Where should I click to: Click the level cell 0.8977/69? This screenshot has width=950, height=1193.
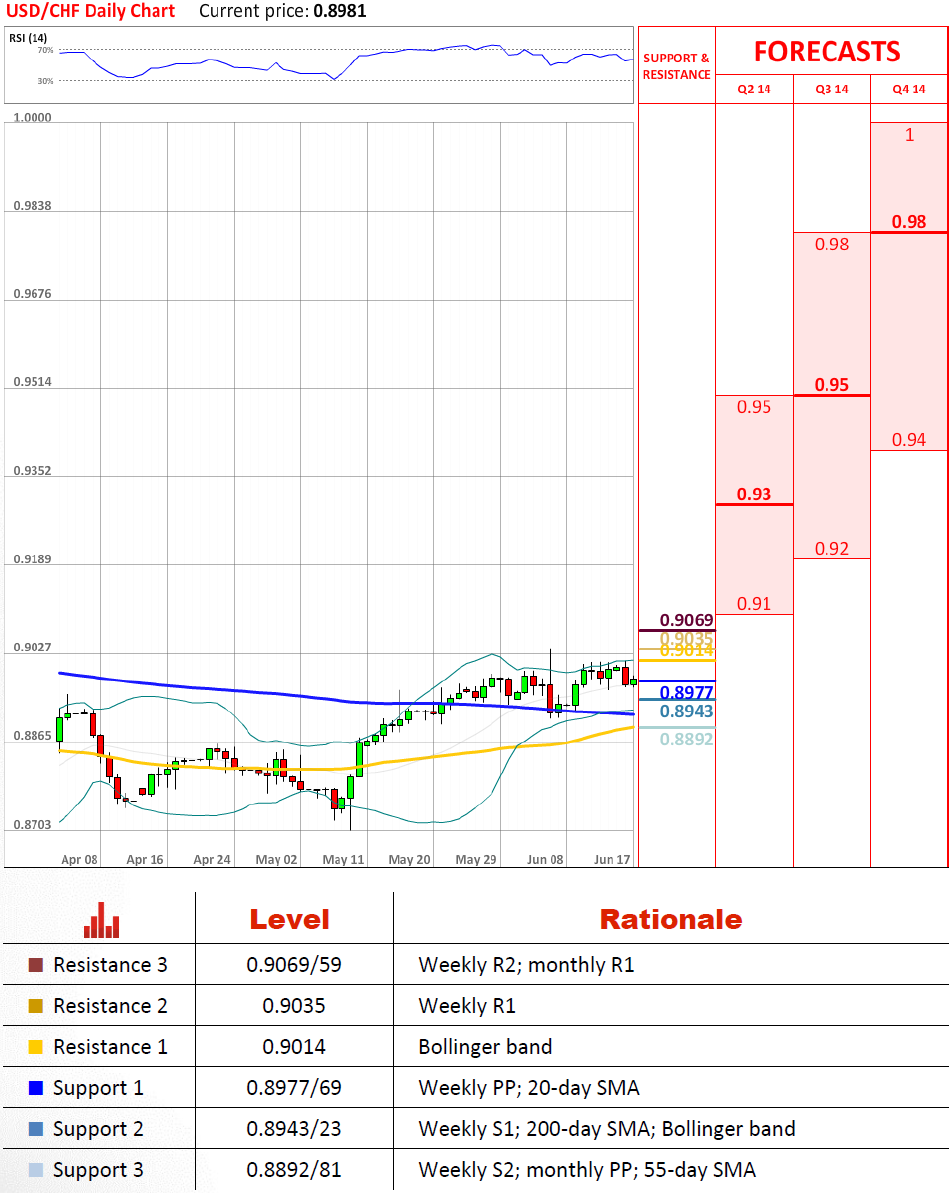(x=294, y=1088)
